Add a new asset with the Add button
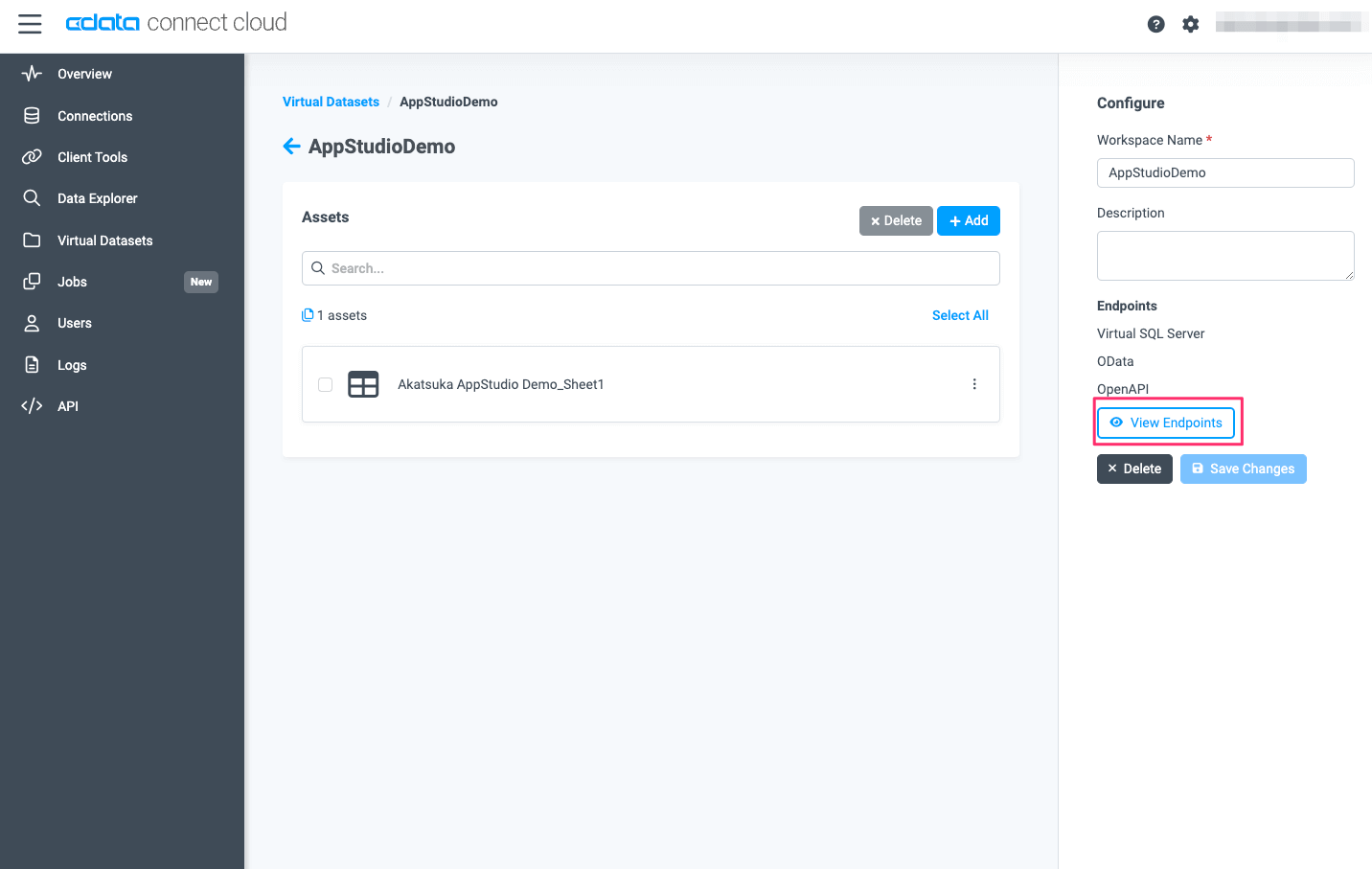 pyautogui.click(x=968, y=220)
